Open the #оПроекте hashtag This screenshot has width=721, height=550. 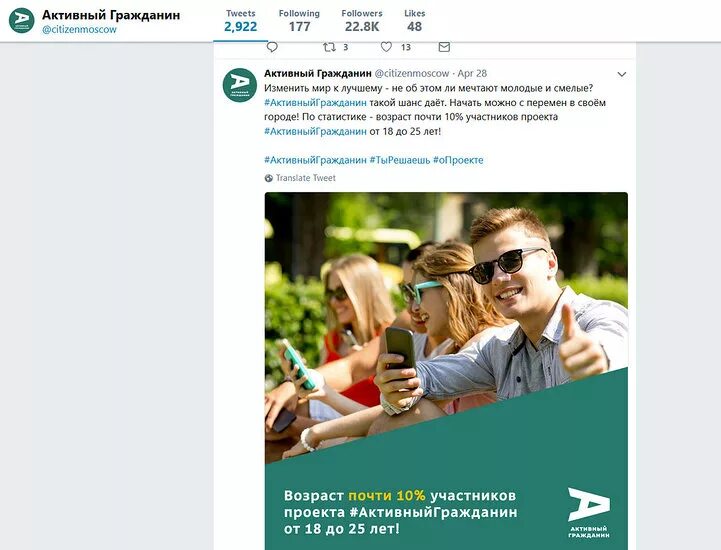pos(458,160)
